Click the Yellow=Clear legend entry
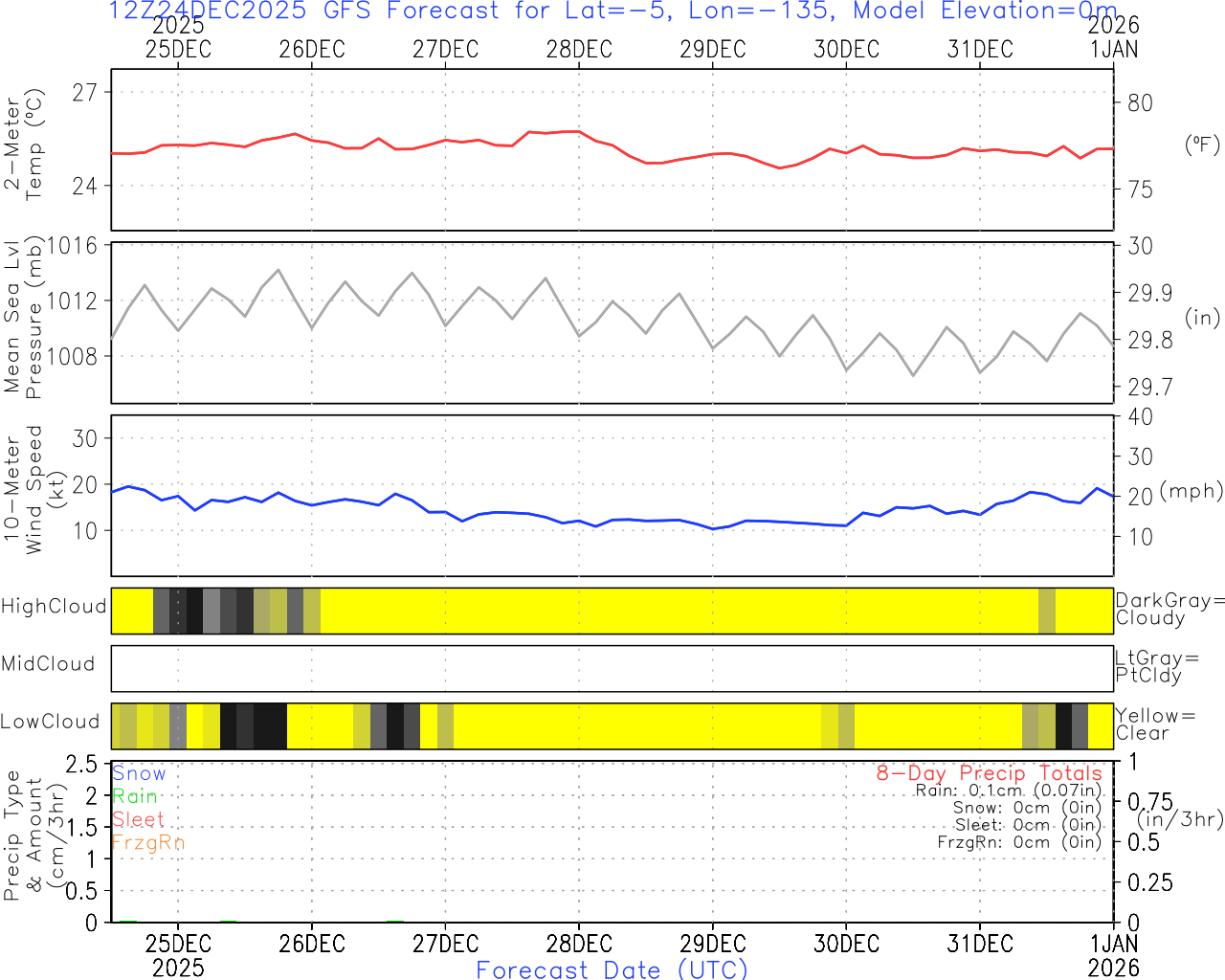The image size is (1225, 980). (x=1154, y=724)
